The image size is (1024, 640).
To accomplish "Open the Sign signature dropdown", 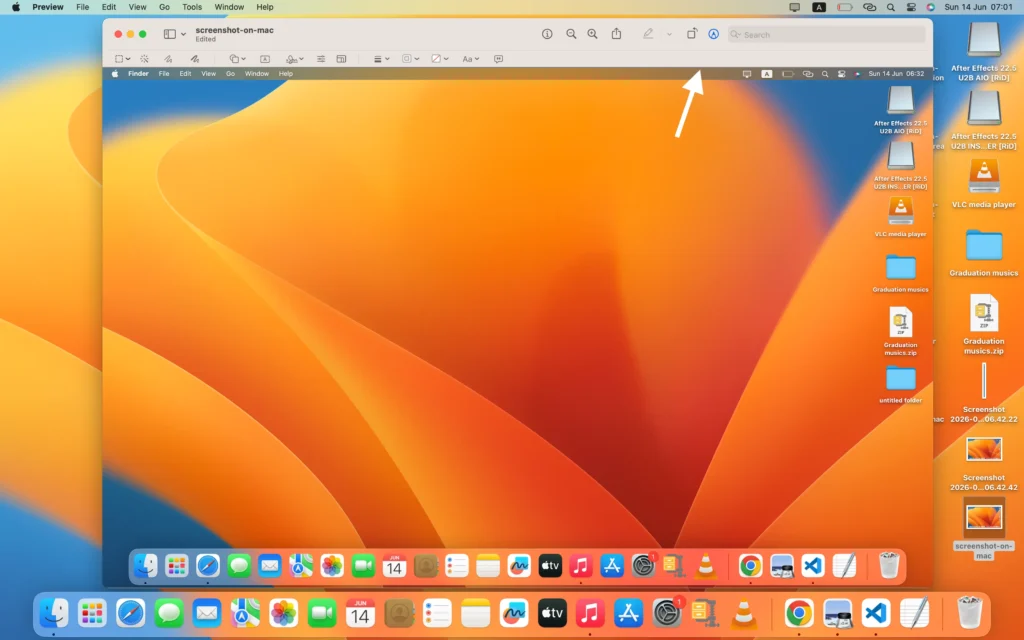I will pyautogui.click(x=295, y=59).
